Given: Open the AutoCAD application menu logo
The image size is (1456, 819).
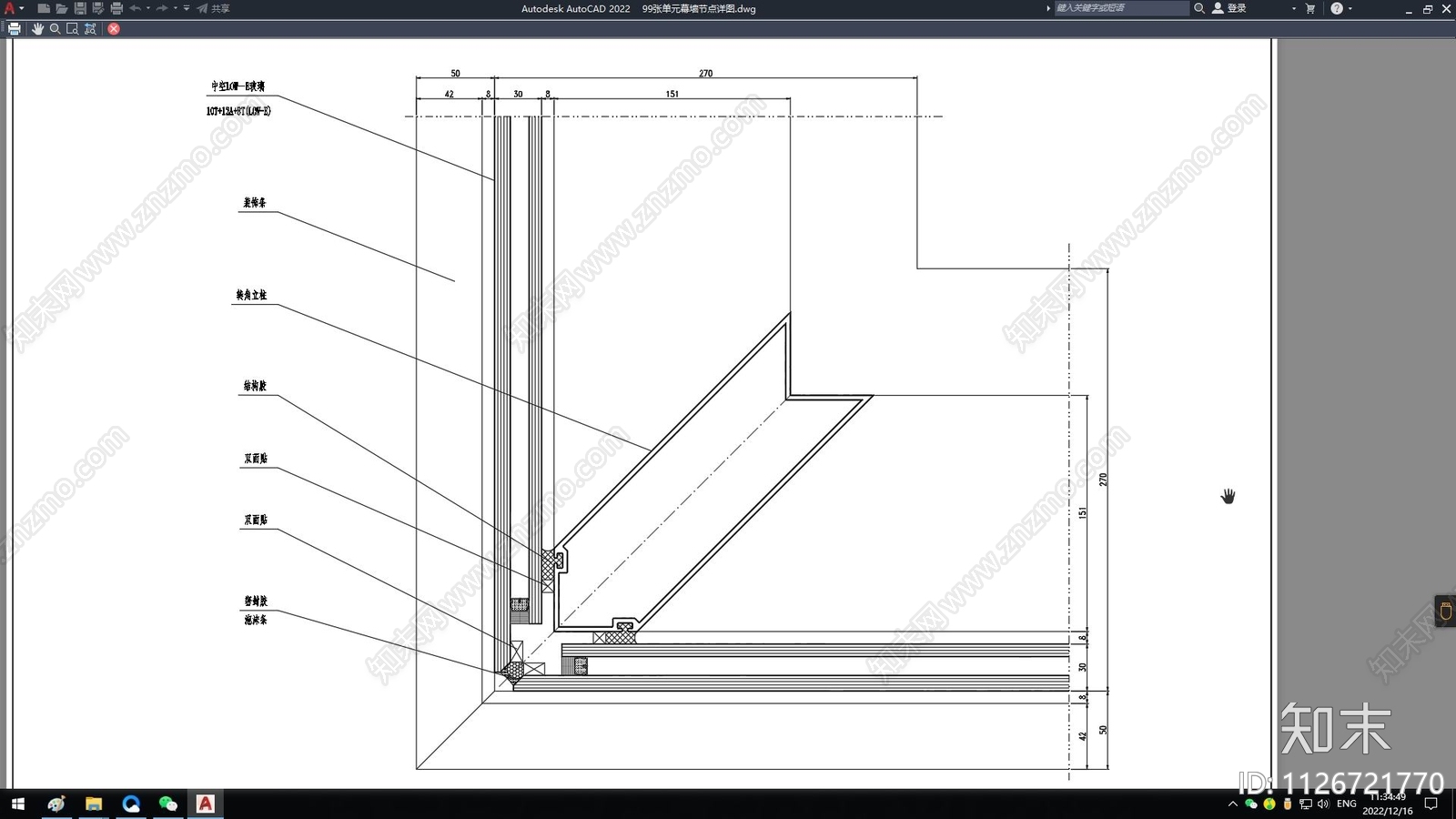Looking at the screenshot, I should [9, 8].
